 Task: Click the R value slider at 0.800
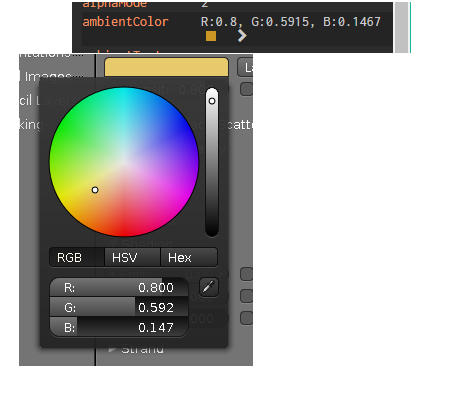coord(119,287)
